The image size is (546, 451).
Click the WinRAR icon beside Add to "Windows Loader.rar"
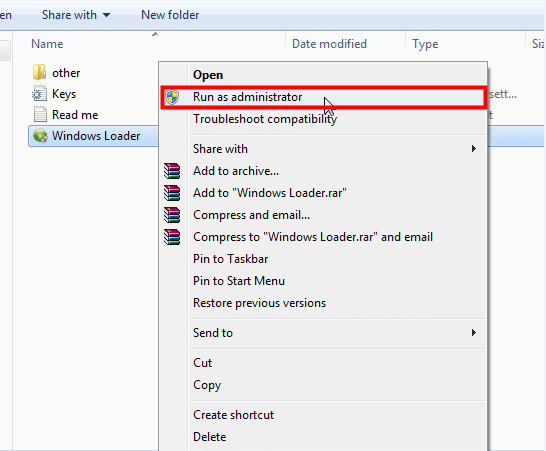point(172,193)
